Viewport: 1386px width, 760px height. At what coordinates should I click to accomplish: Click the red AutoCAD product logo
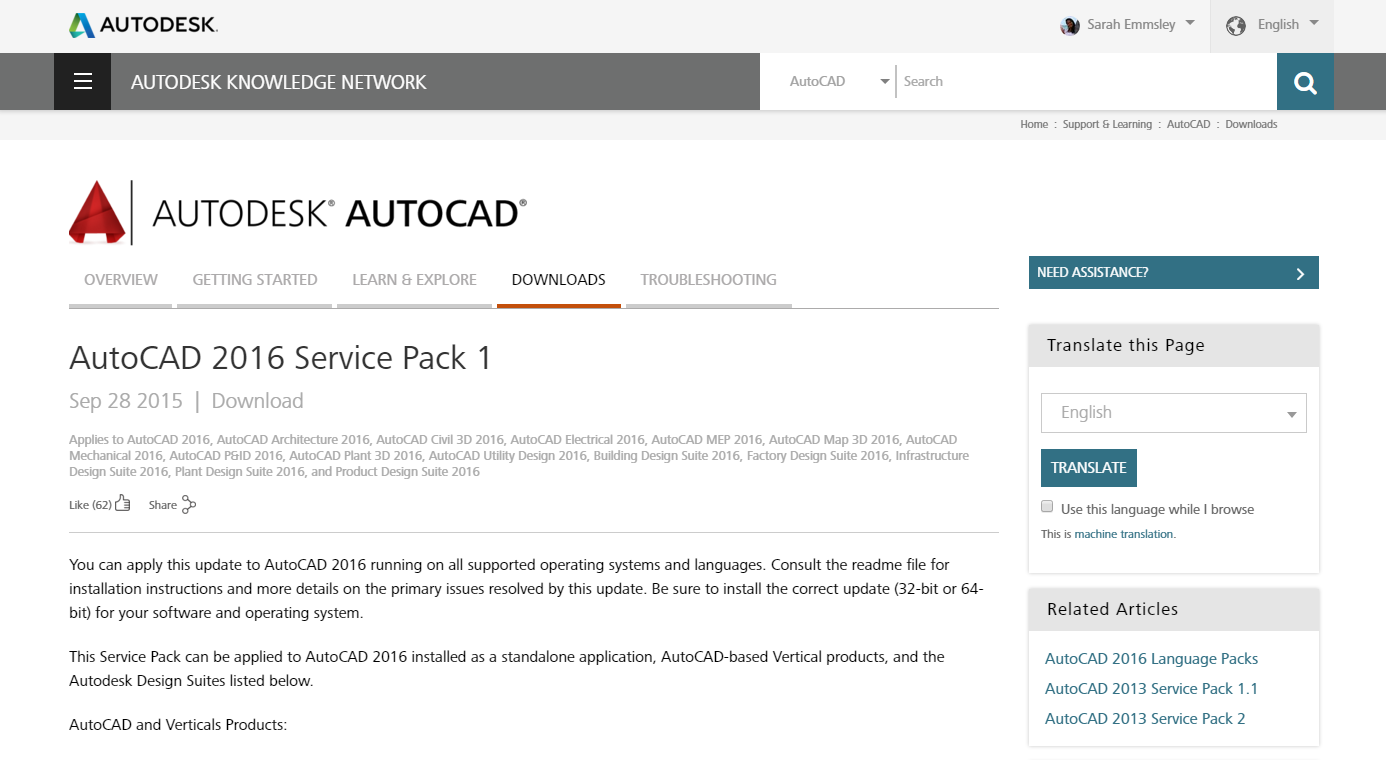click(x=97, y=212)
